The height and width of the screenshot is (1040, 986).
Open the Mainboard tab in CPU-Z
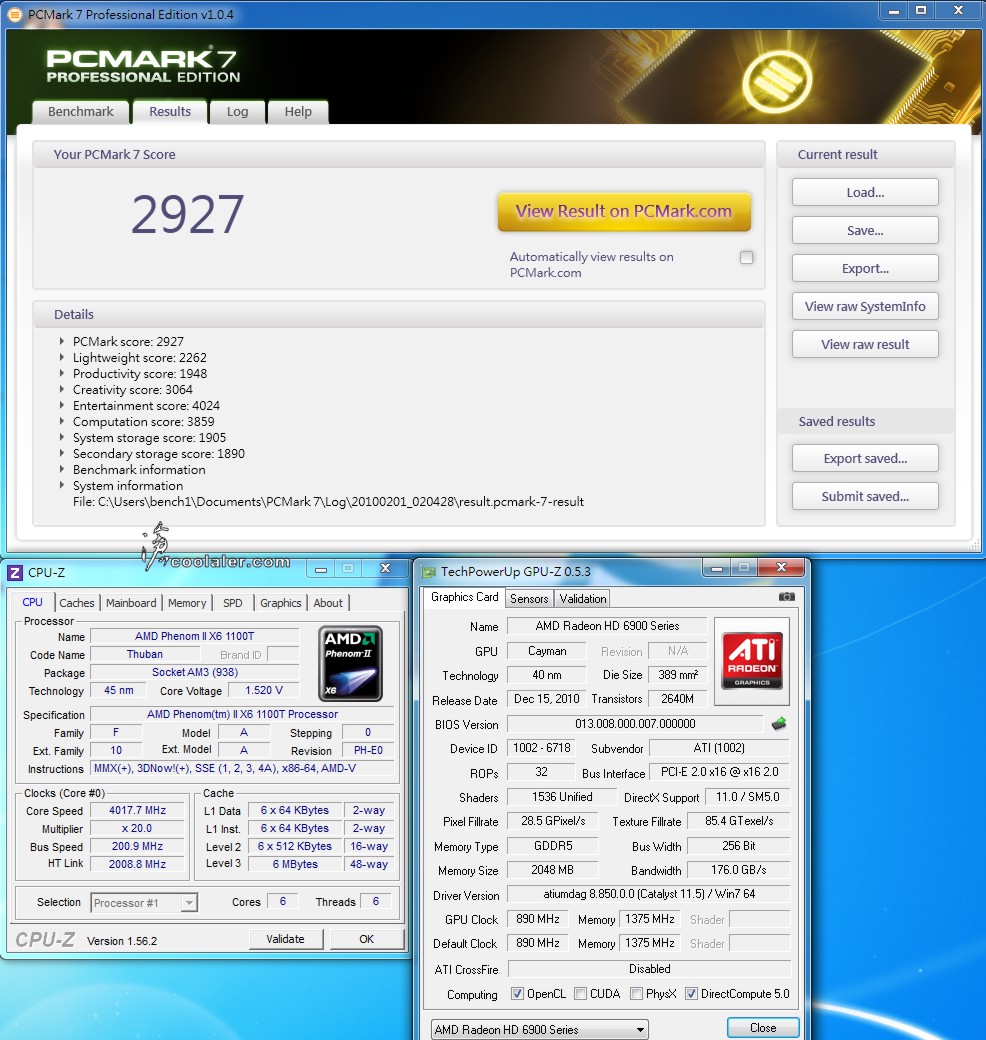pos(131,603)
